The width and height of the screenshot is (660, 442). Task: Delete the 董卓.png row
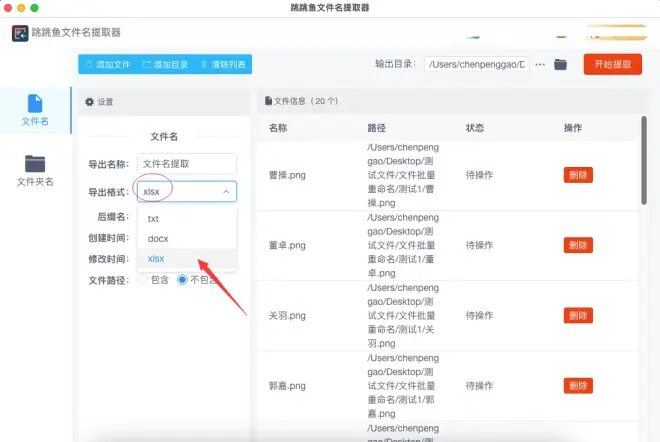pos(578,245)
